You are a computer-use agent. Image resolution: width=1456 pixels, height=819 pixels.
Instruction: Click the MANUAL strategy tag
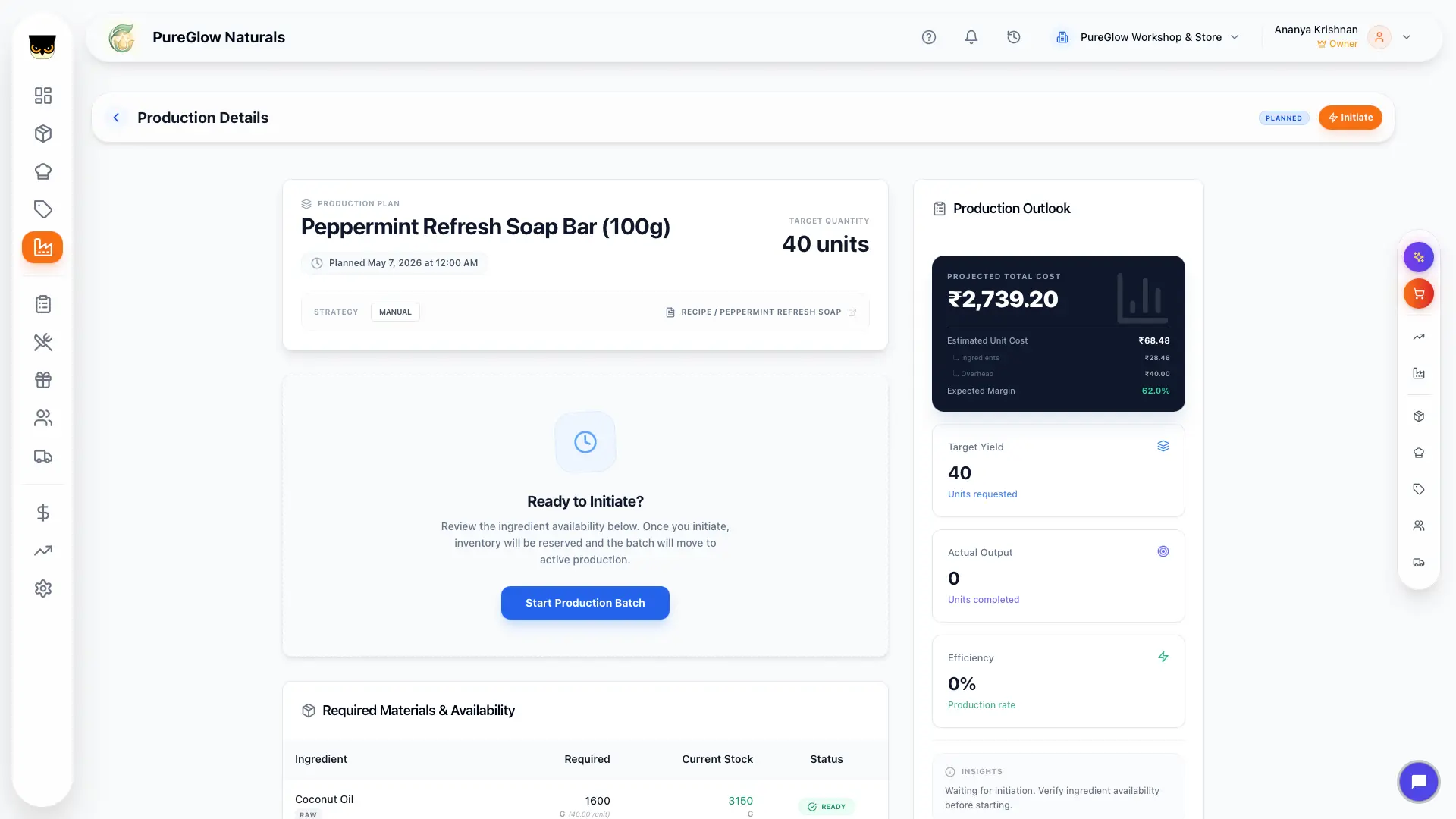coord(395,312)
